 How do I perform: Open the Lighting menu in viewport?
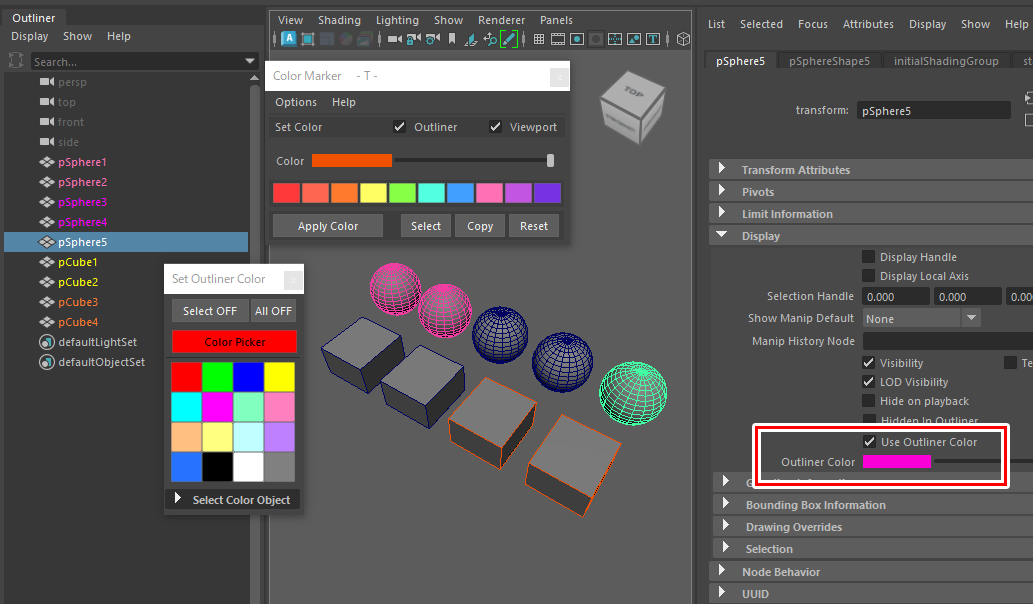[x=397, y=20]
